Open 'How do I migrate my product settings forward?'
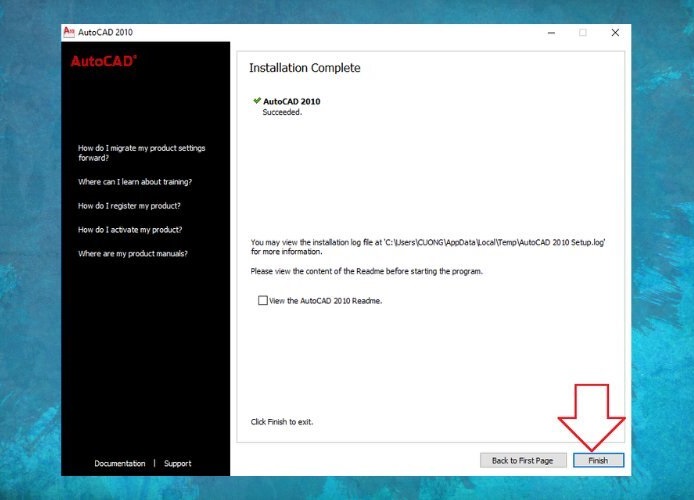Screen dimensions: 694x500 coord(141,152)
